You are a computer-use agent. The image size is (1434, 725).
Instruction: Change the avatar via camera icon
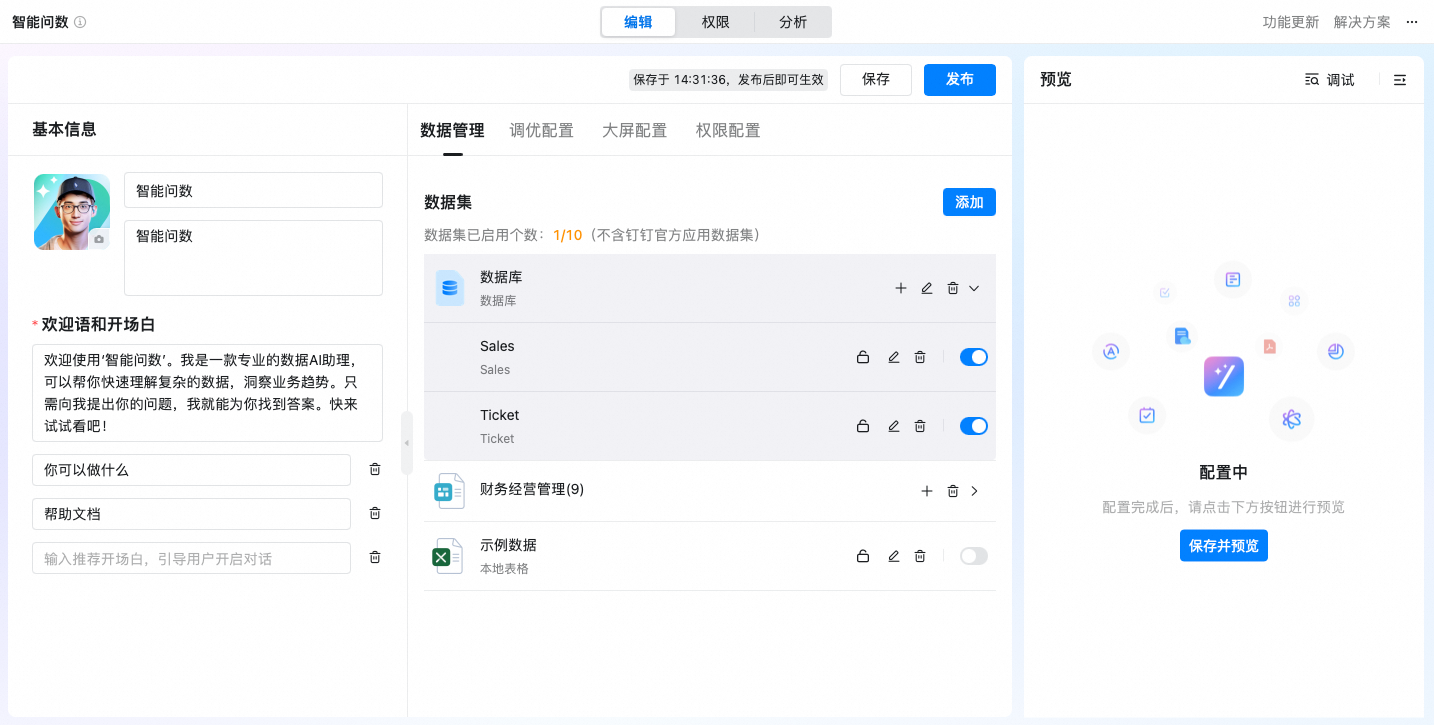coord(99,240)
